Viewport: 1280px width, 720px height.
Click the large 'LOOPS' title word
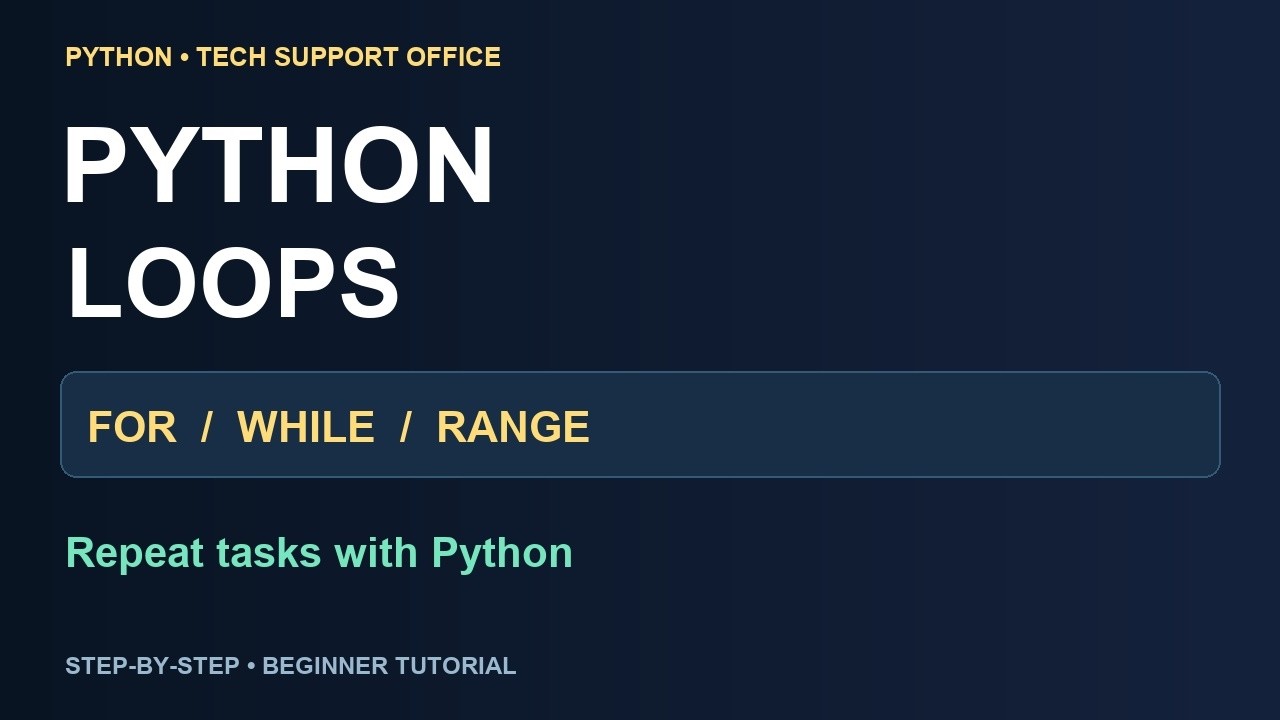[x=232, y=284]
